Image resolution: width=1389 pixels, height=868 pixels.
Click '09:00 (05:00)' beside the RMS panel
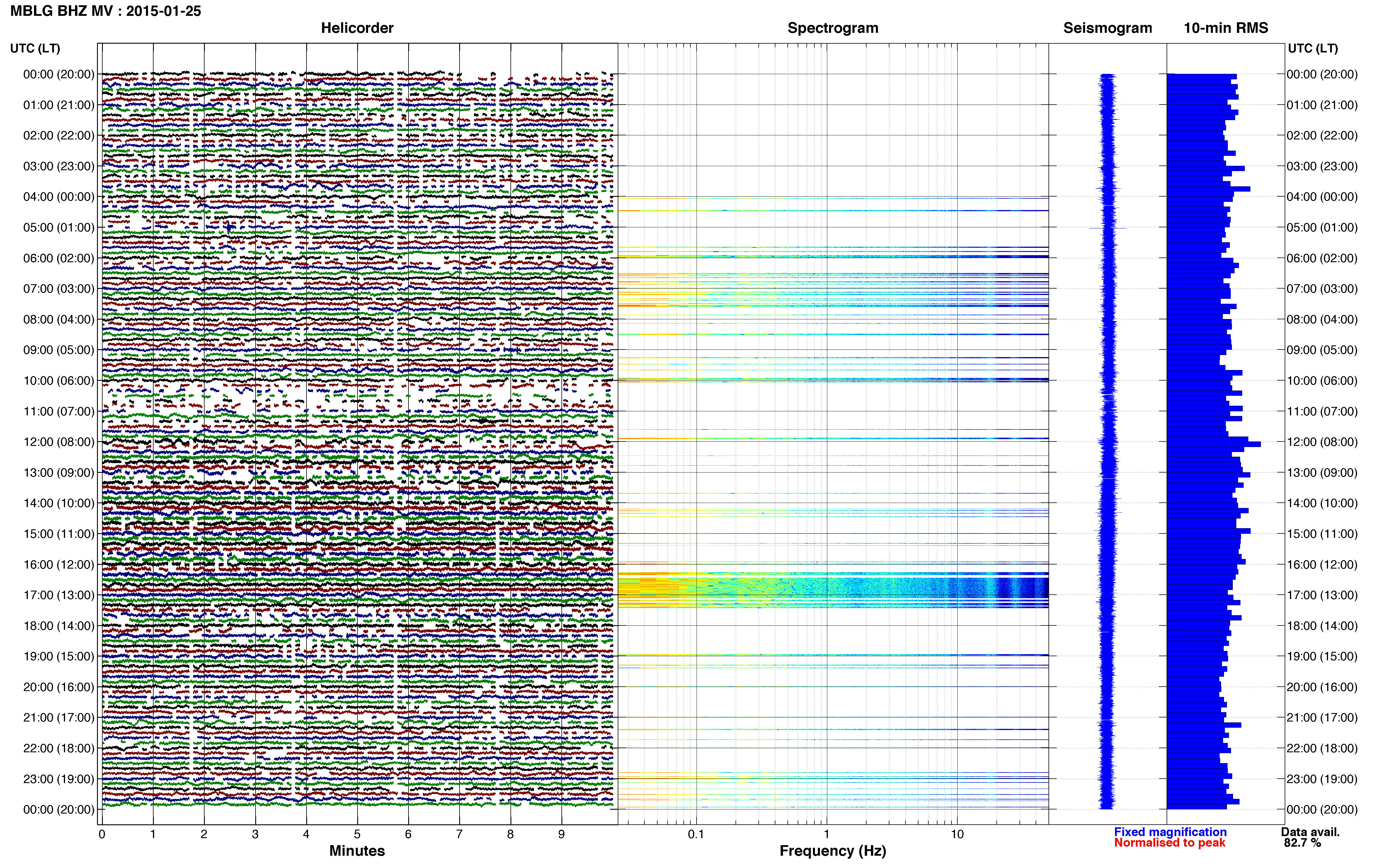[x=1322, y=350]
